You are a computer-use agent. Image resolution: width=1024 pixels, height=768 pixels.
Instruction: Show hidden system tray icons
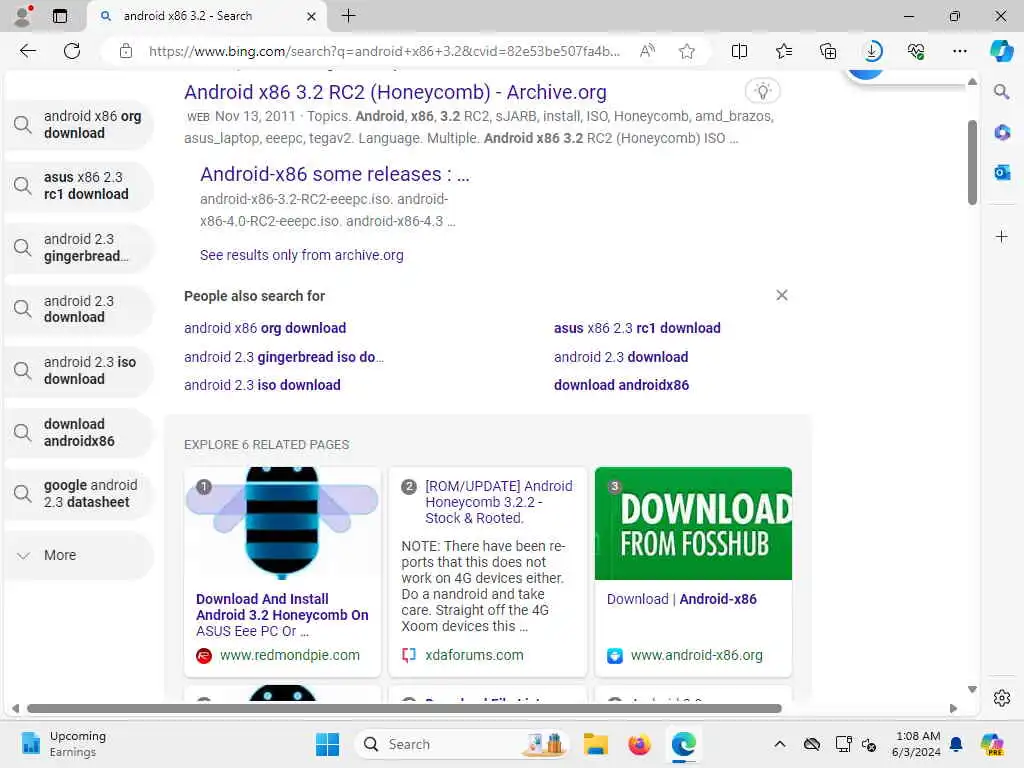[x=780, y=744]
